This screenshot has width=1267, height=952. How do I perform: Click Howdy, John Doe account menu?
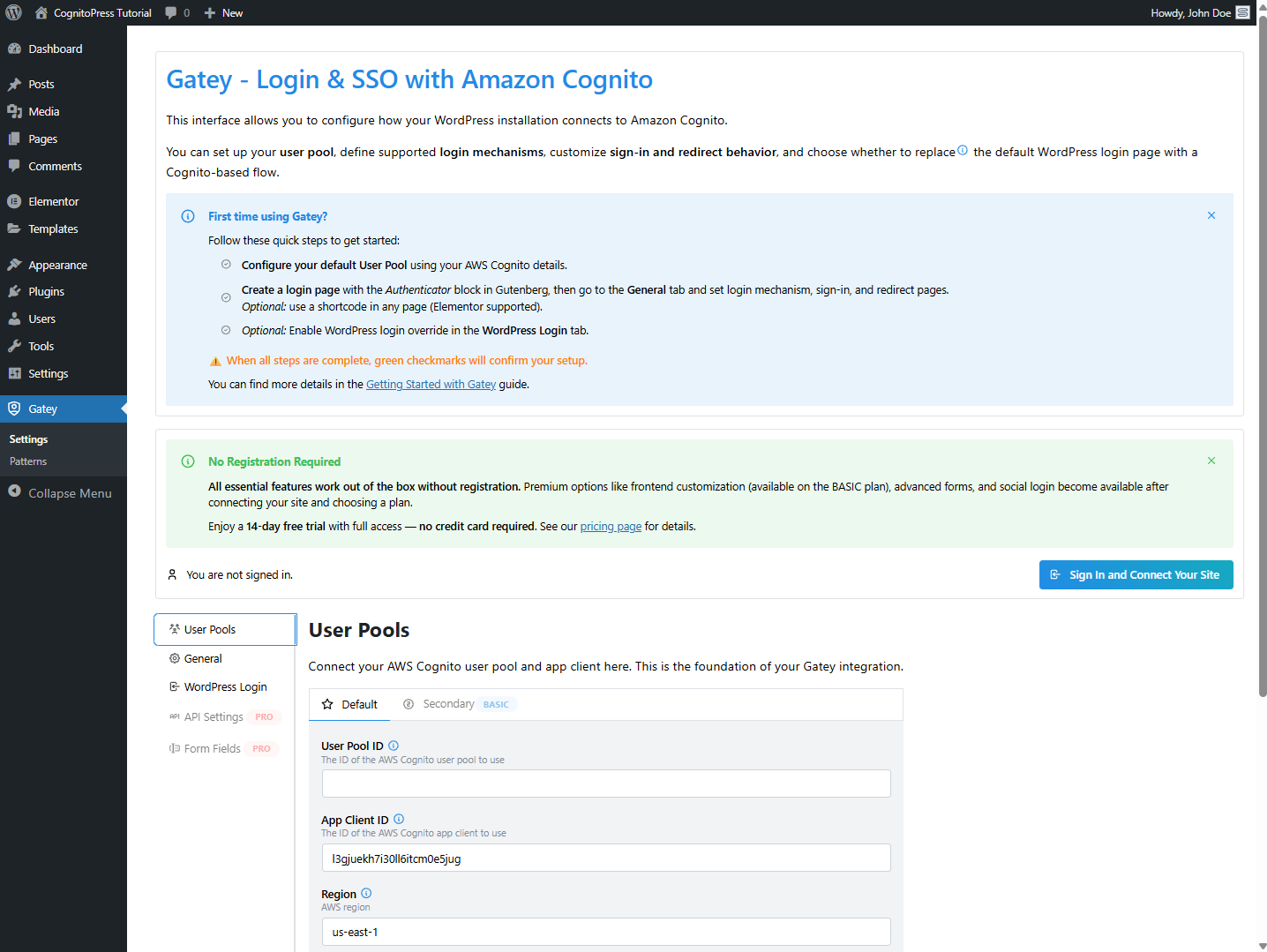point(1200,12)
